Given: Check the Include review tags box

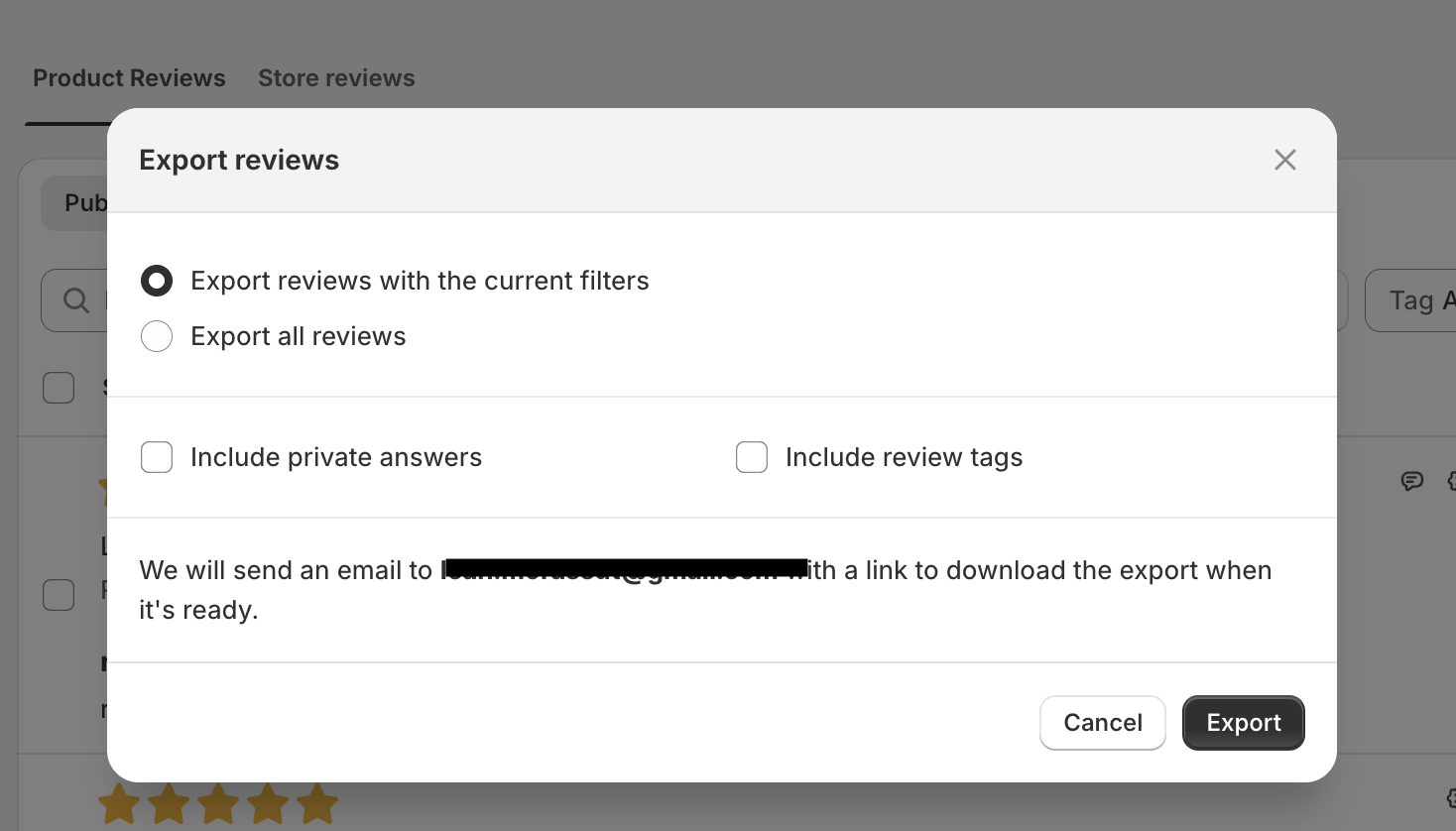Looking at the screenshot, I should pos(752,457).
